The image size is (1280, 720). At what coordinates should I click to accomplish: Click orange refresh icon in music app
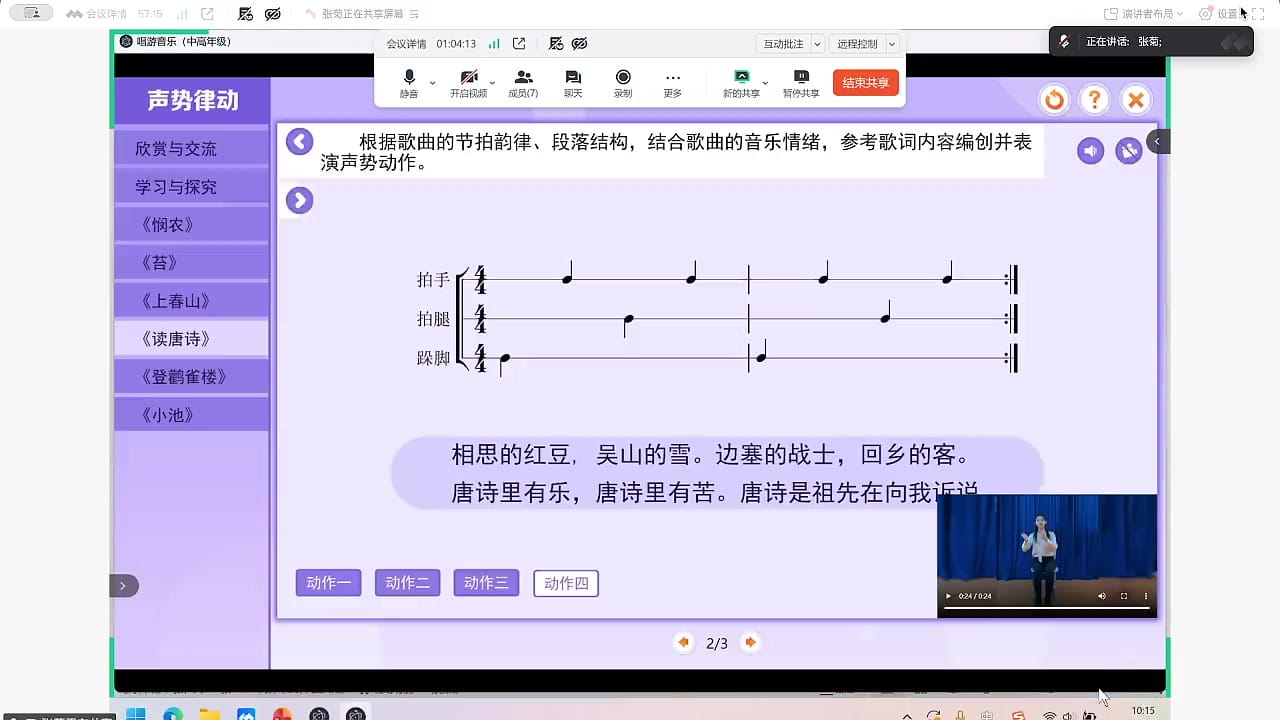point(1054,99)
